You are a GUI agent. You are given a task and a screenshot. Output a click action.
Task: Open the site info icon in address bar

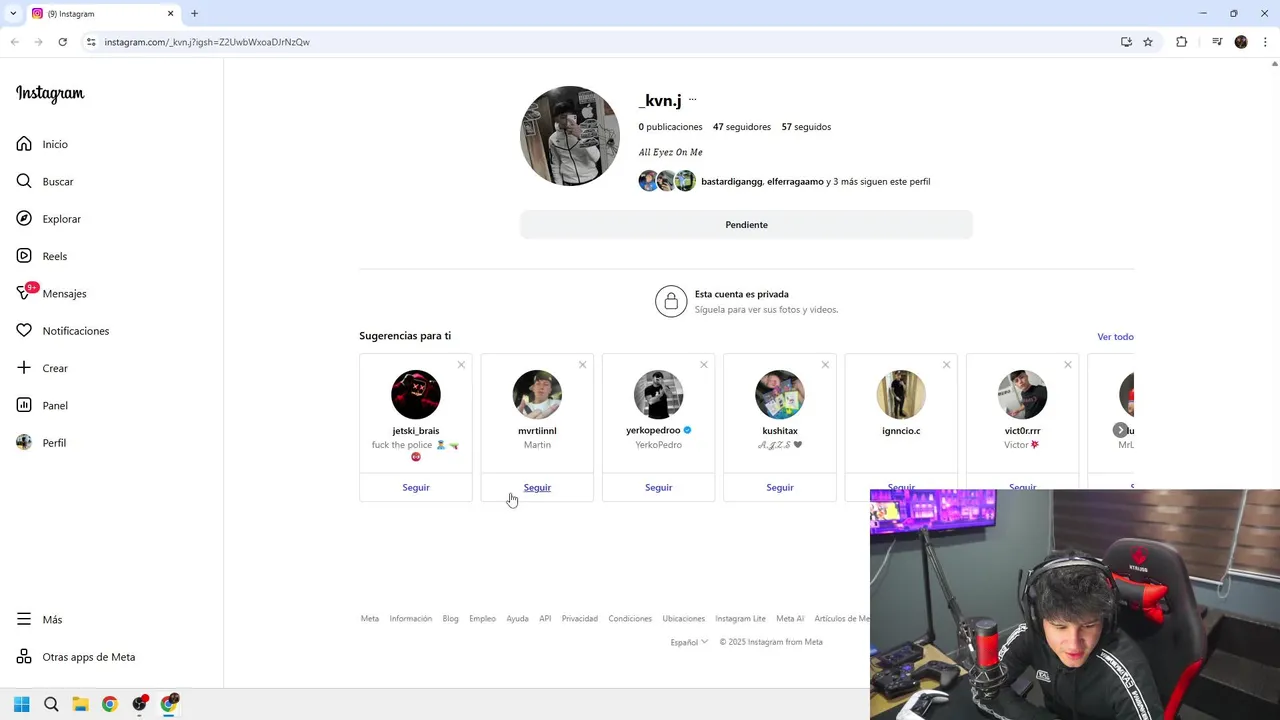click(91, 42)
